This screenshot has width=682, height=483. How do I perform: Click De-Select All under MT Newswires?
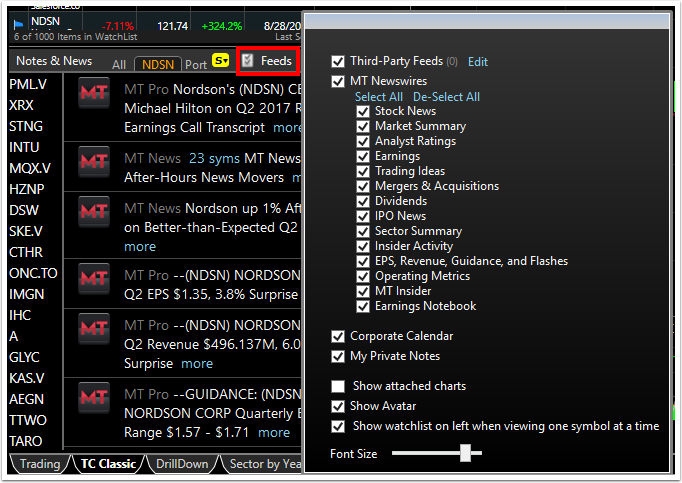tap(446, 97)
